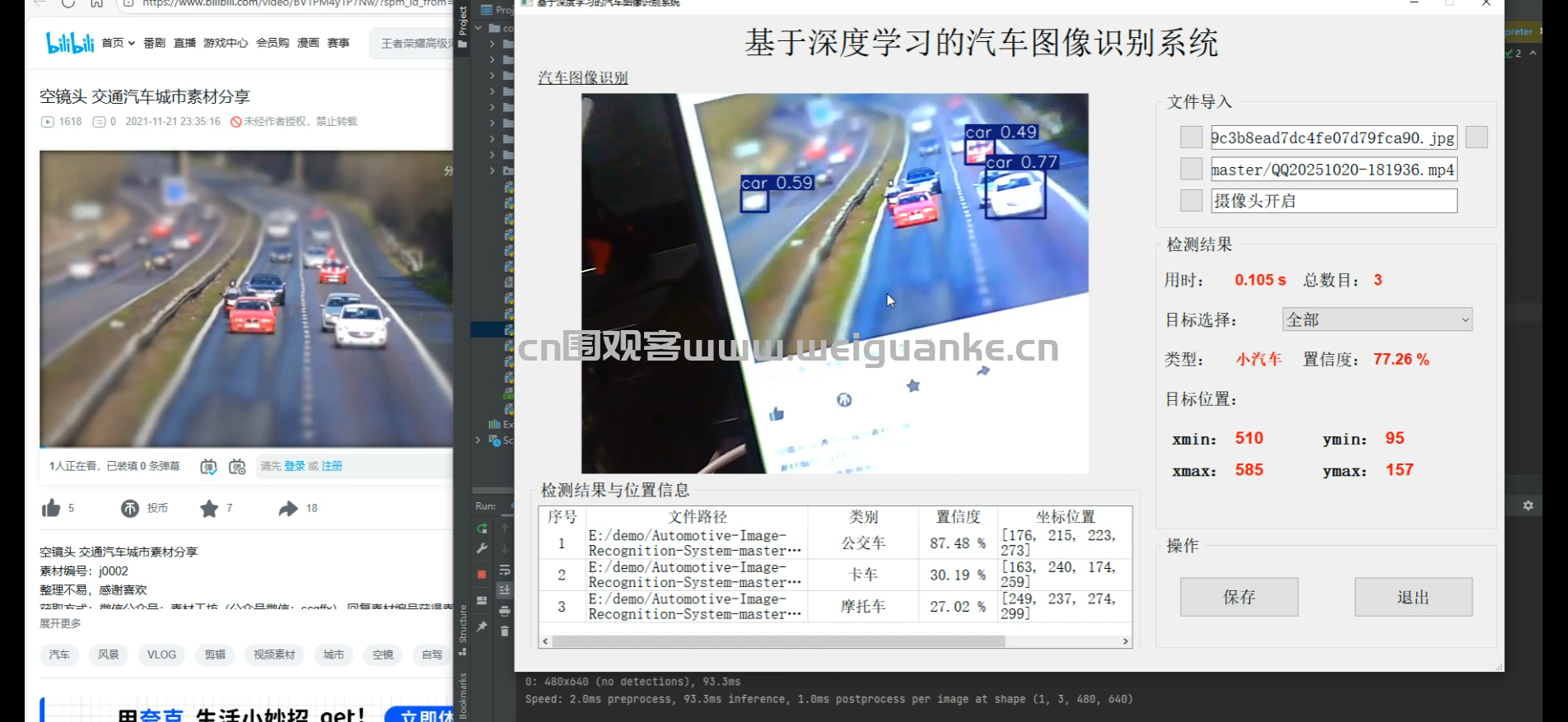Click the star favorite icon
This screenshot has height=722, width=1568.
(x=209, y=509)
